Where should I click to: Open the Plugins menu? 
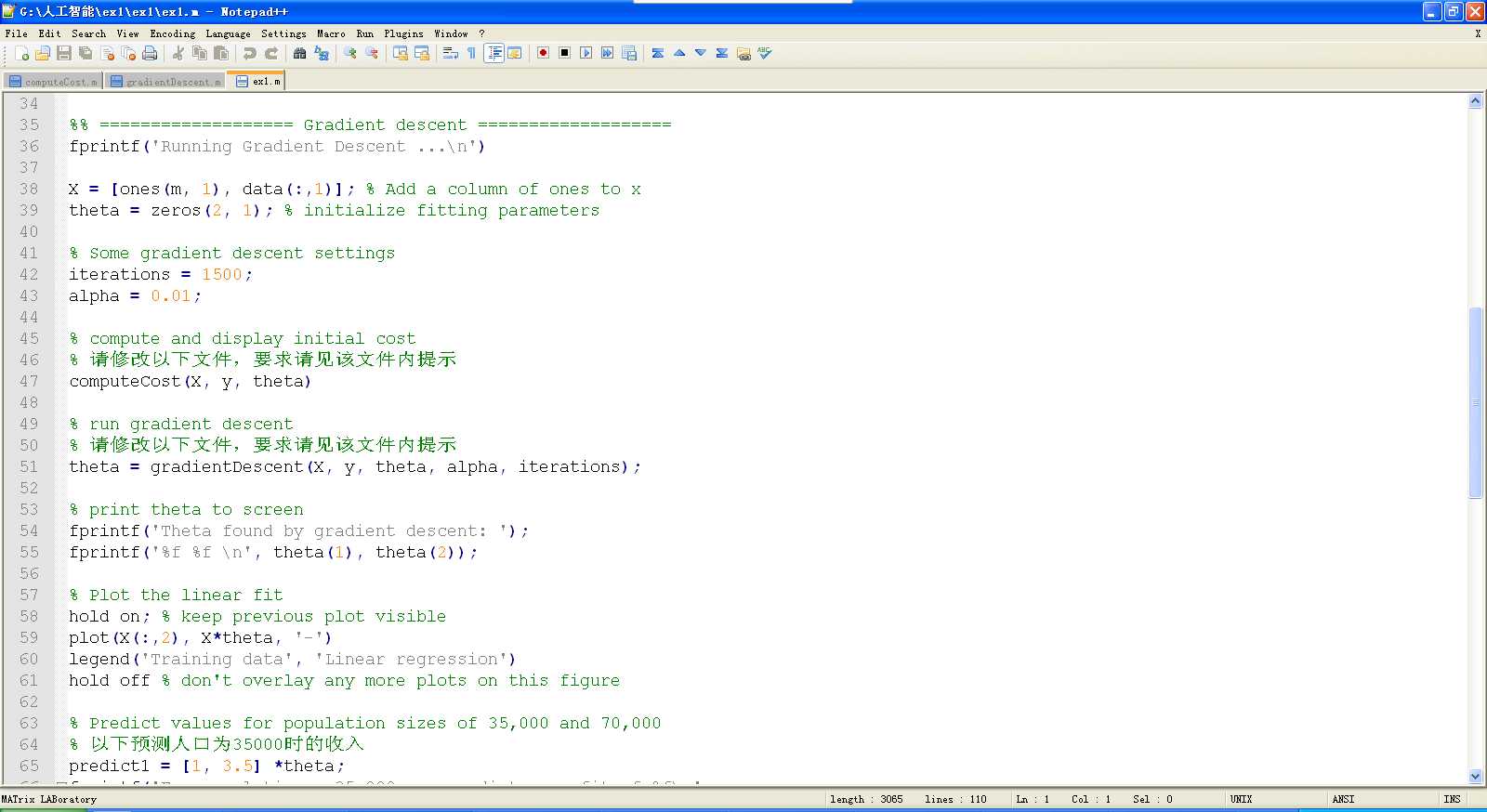pos(403,33)
